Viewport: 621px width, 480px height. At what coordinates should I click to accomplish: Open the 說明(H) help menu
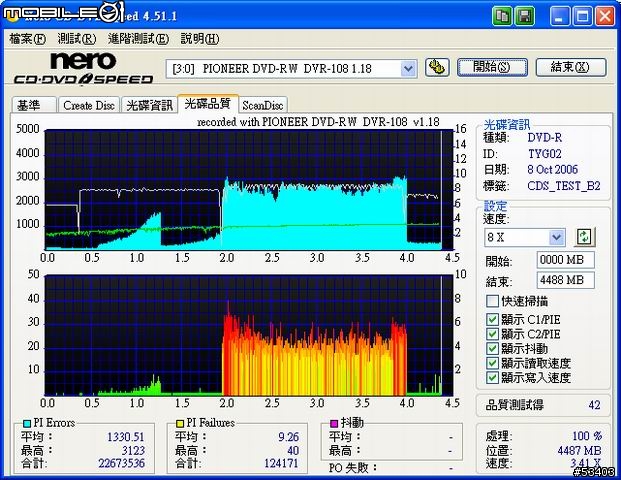click(200, 39)
